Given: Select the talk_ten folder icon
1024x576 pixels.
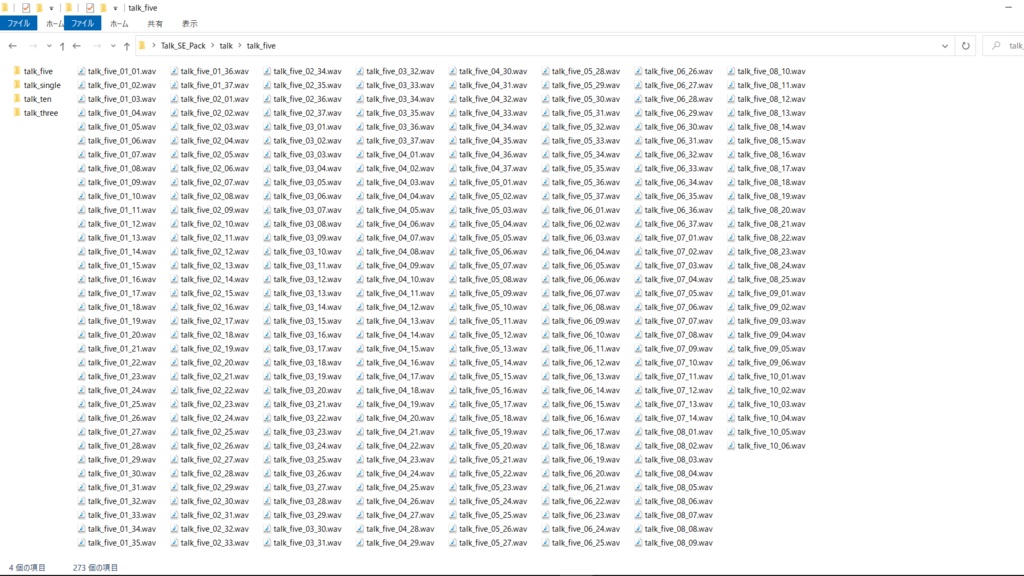Looking at the screenshot, I should click(x=16, y=99).
